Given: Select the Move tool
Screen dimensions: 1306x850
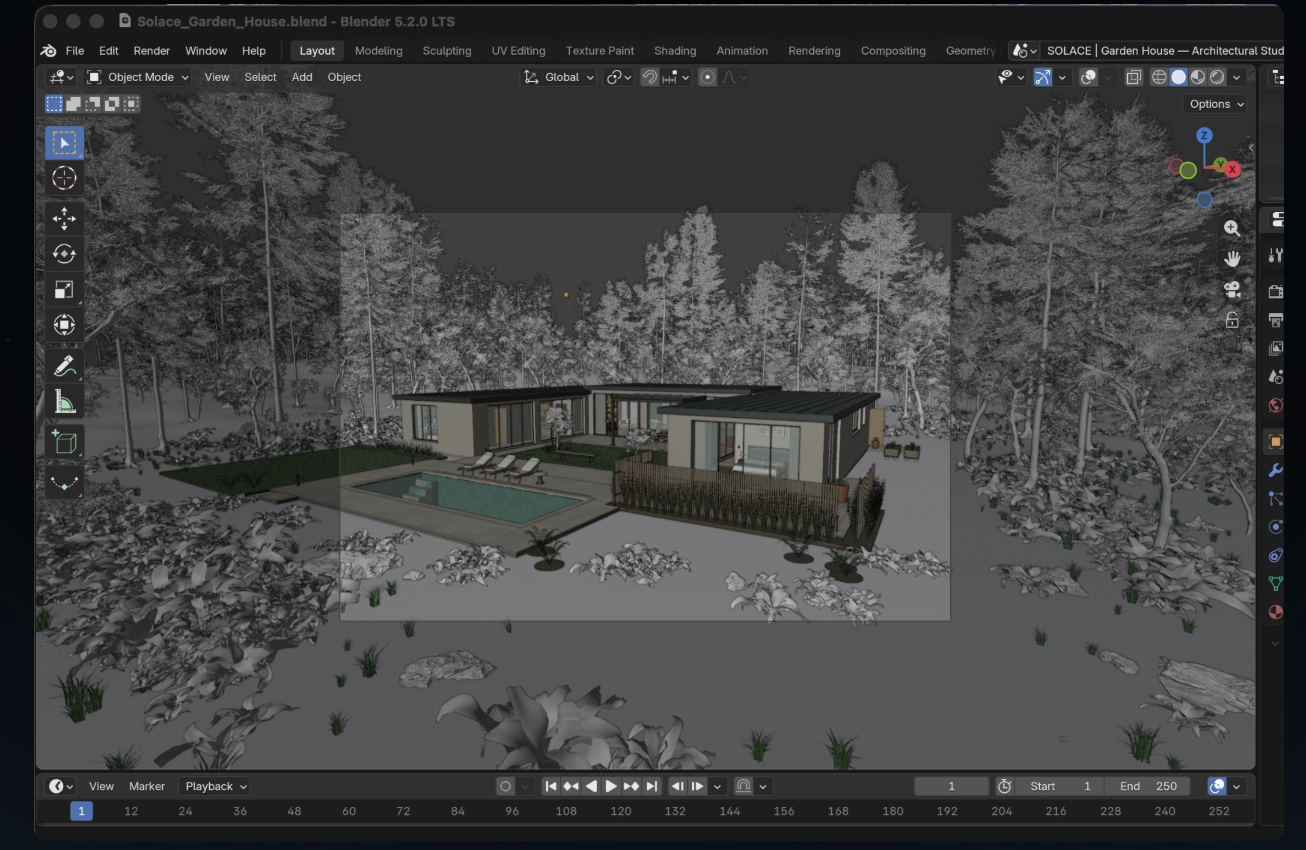Looking at the screenshot, I should tap(64, 218).
